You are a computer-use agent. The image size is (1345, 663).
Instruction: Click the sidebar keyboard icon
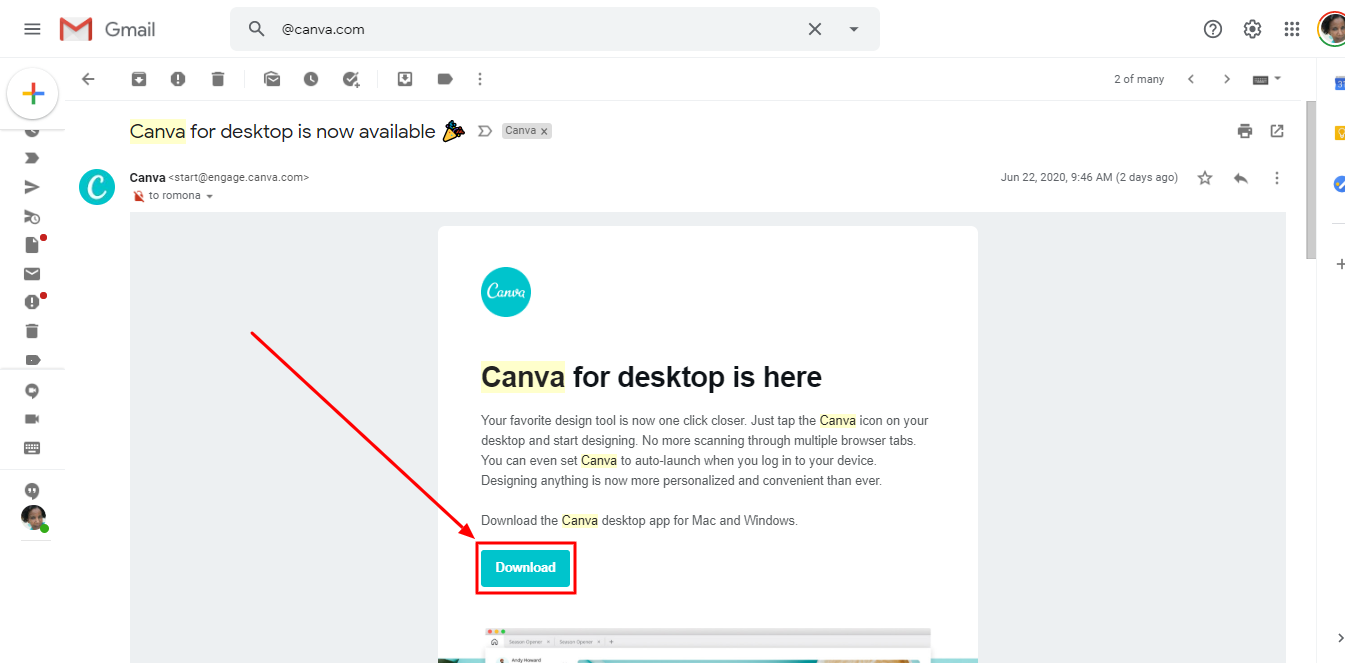pos(32,448)
